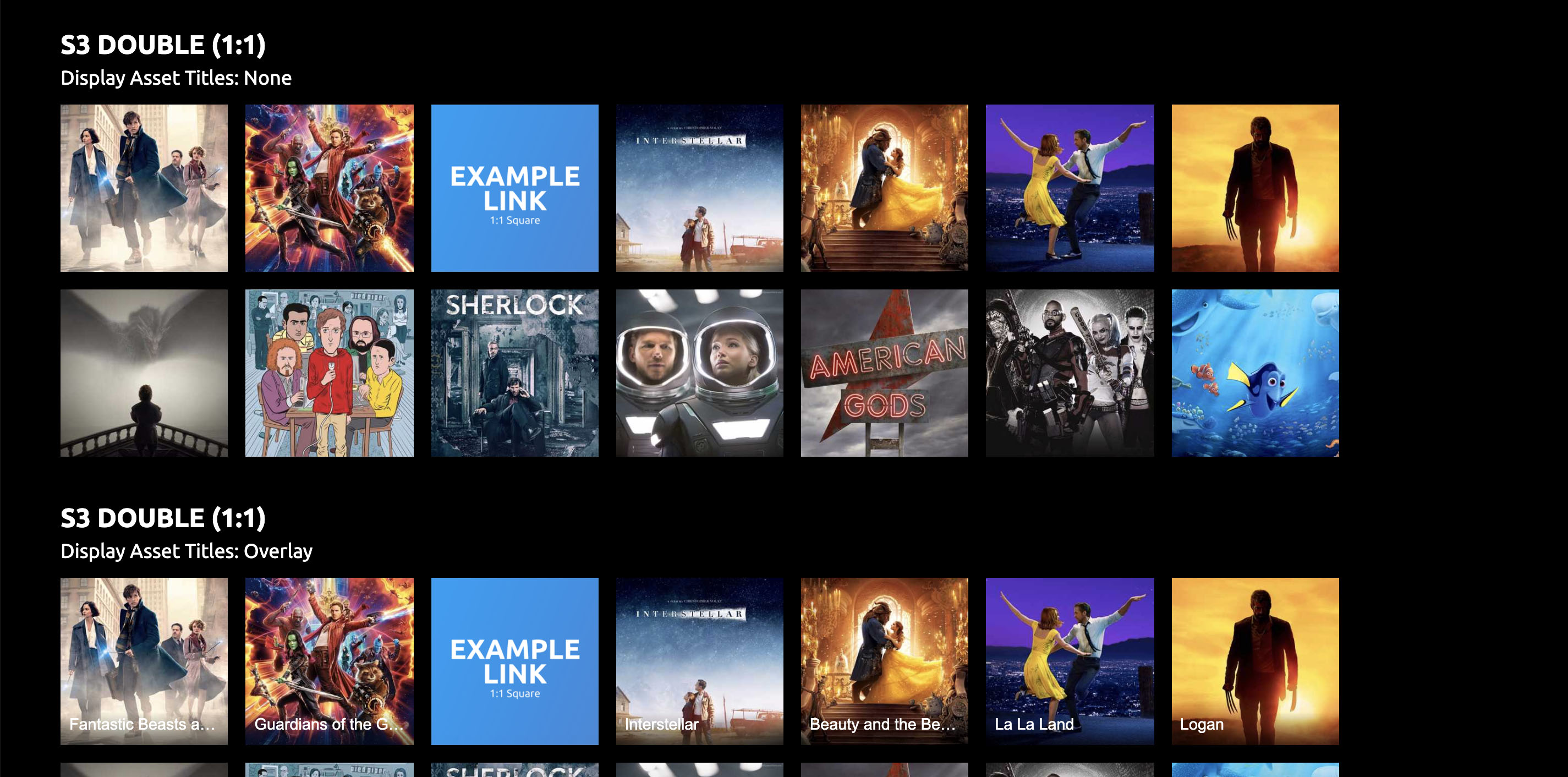Screen dimensions: 1568x777
Task: Open Interstellar poster without overlay title
Action: point(699,188)
